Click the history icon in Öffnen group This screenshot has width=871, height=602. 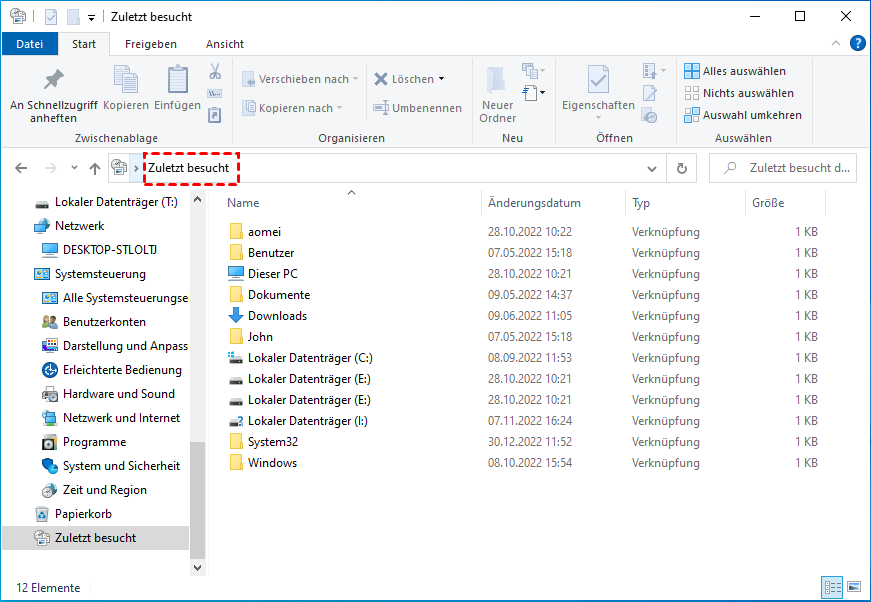click(x=649, y=116)
